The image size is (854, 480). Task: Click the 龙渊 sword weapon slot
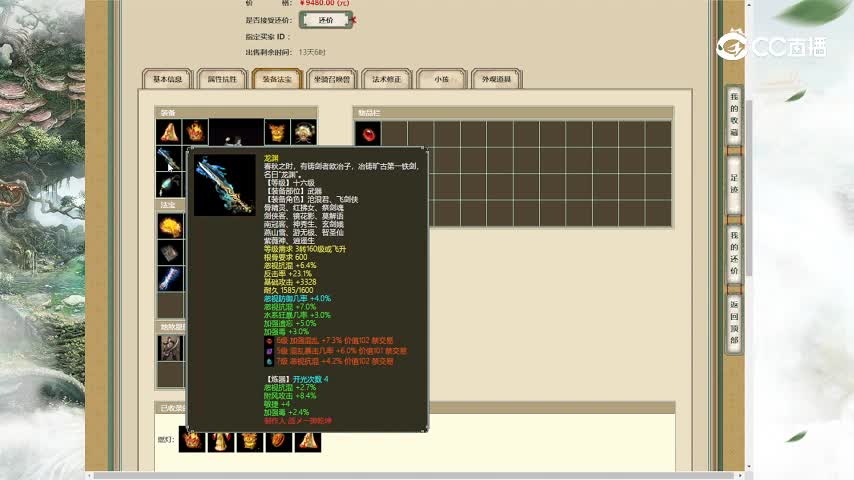tap(169, 159)
